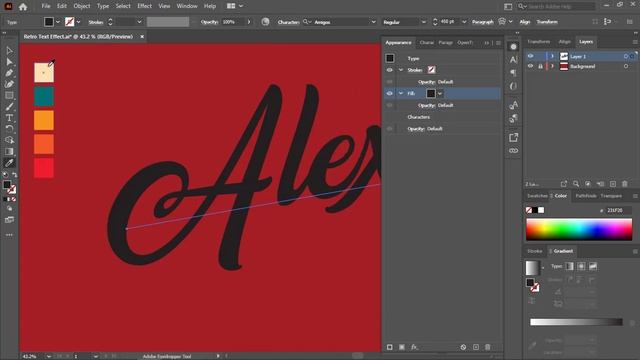This screenshot has height=360, width=640.
Task: Select the Pen tool
Action: 9,73
